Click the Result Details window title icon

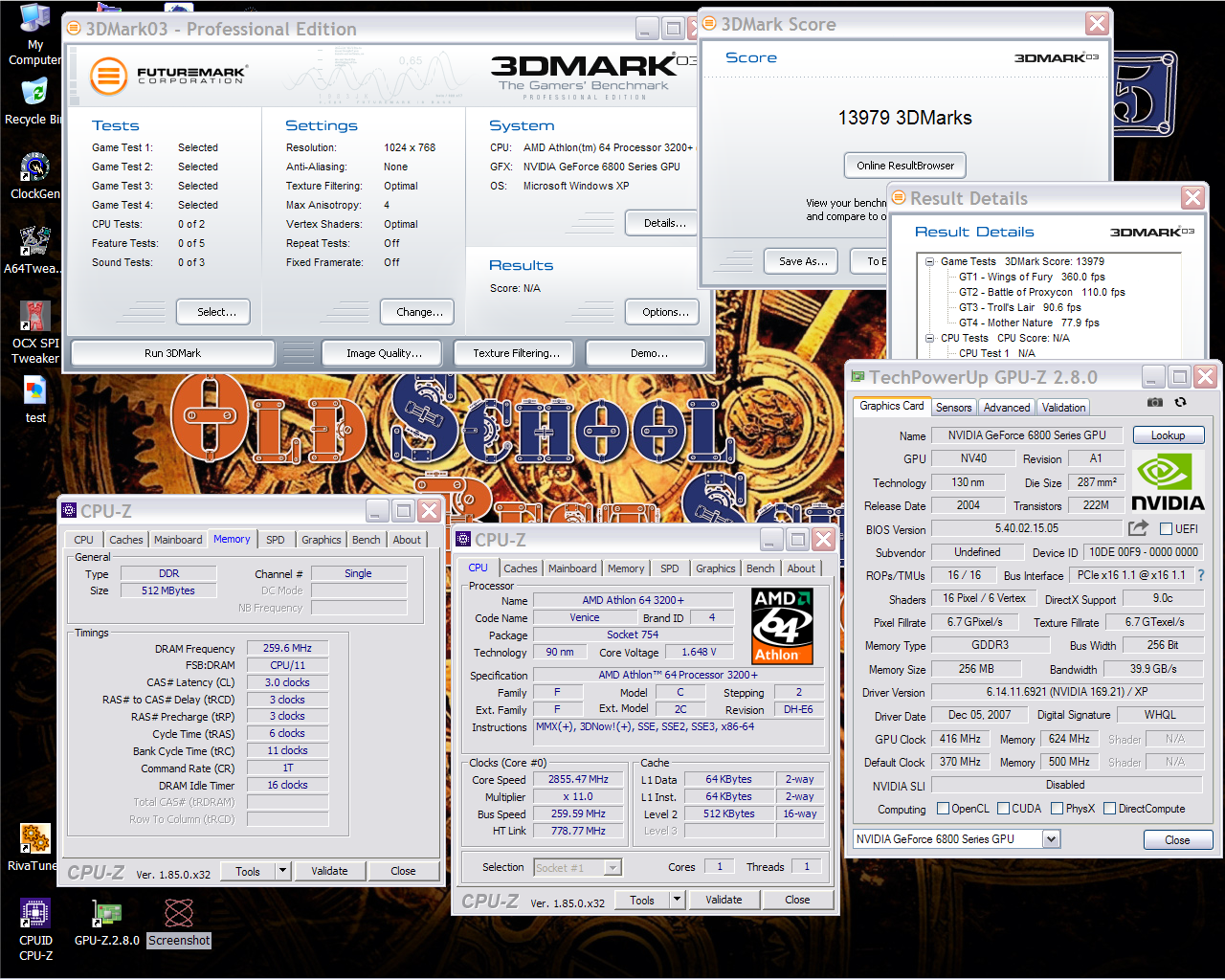click(x=898, y=198)
